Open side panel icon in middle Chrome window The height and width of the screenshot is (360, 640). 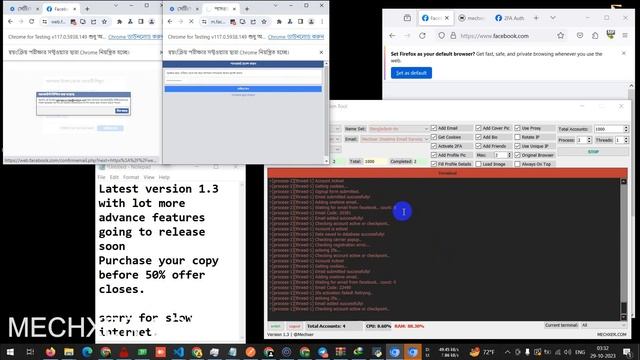(x=300, y=22)
